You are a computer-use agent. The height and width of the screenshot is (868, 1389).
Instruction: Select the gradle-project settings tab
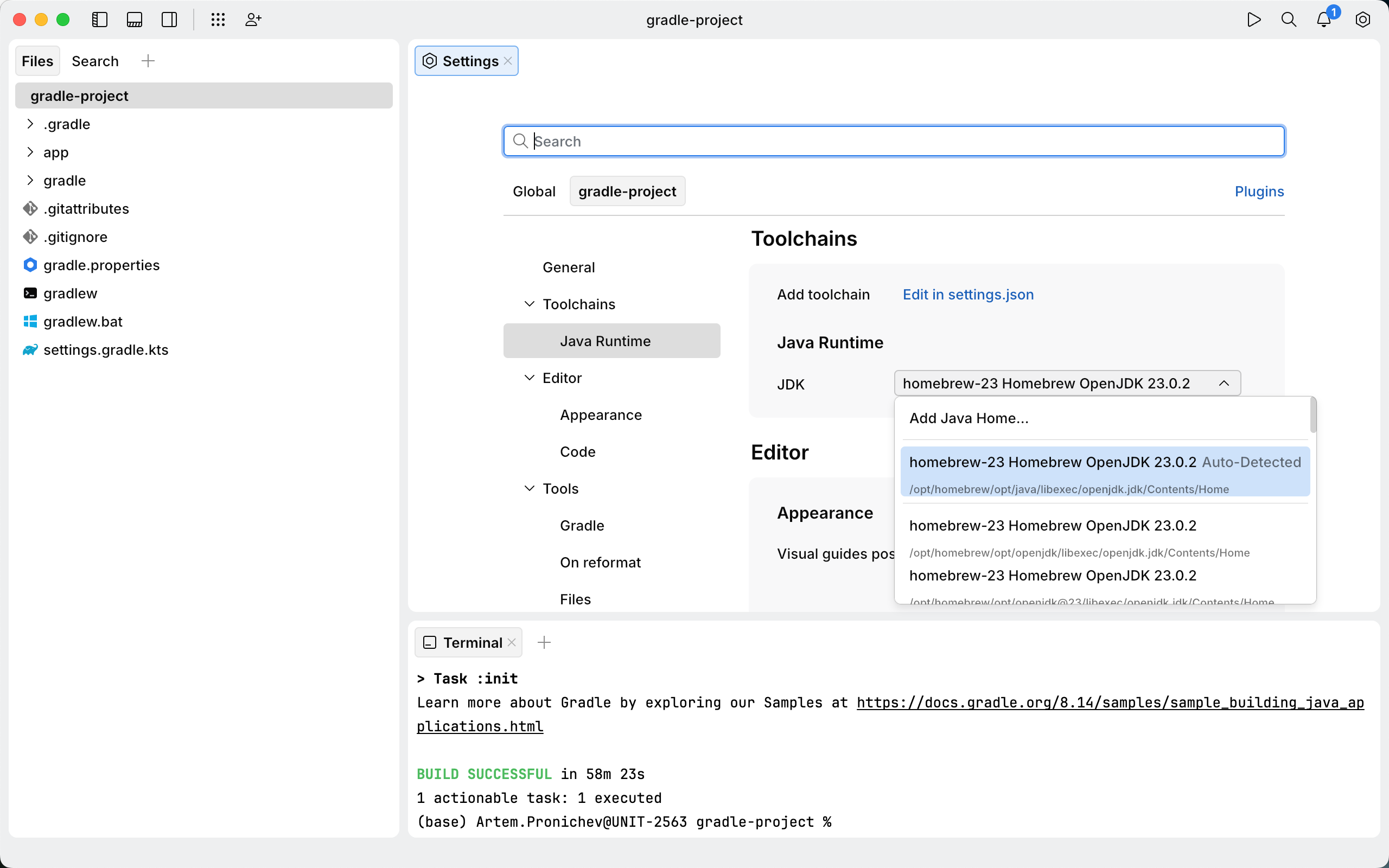627,191
